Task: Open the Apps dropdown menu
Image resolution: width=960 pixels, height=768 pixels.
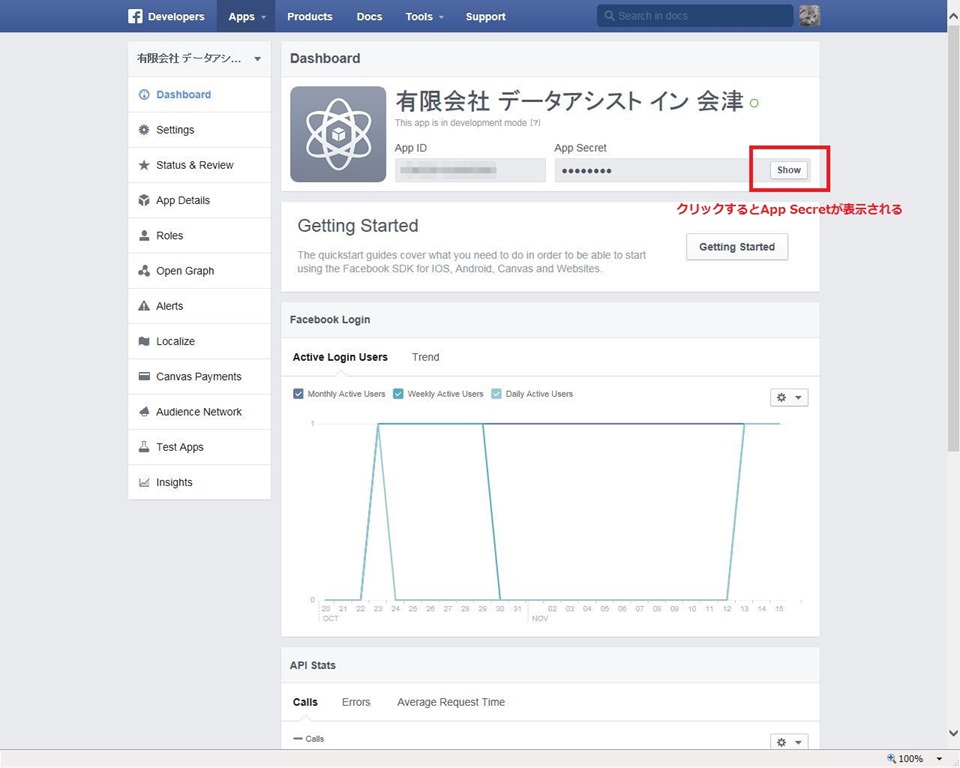Action: tap(246, 17)
